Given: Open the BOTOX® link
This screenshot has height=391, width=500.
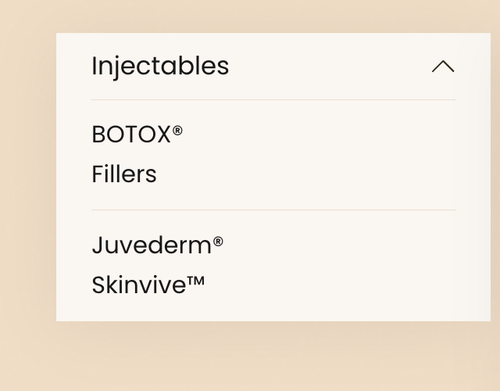Looking at the screenshot, I should tap(137, 134).
